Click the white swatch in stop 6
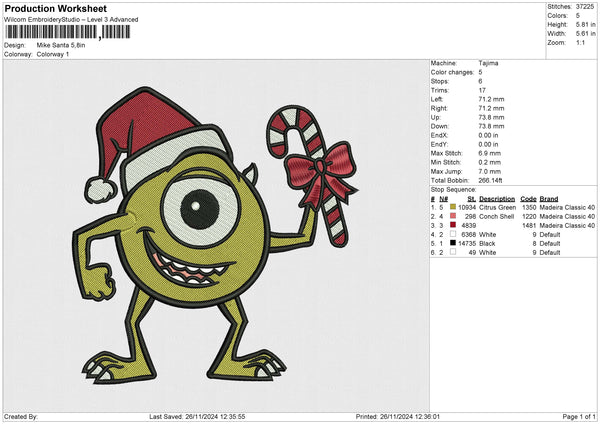This screenshot has height=424, width=600. pyautogui.click(x=453, y=252)
